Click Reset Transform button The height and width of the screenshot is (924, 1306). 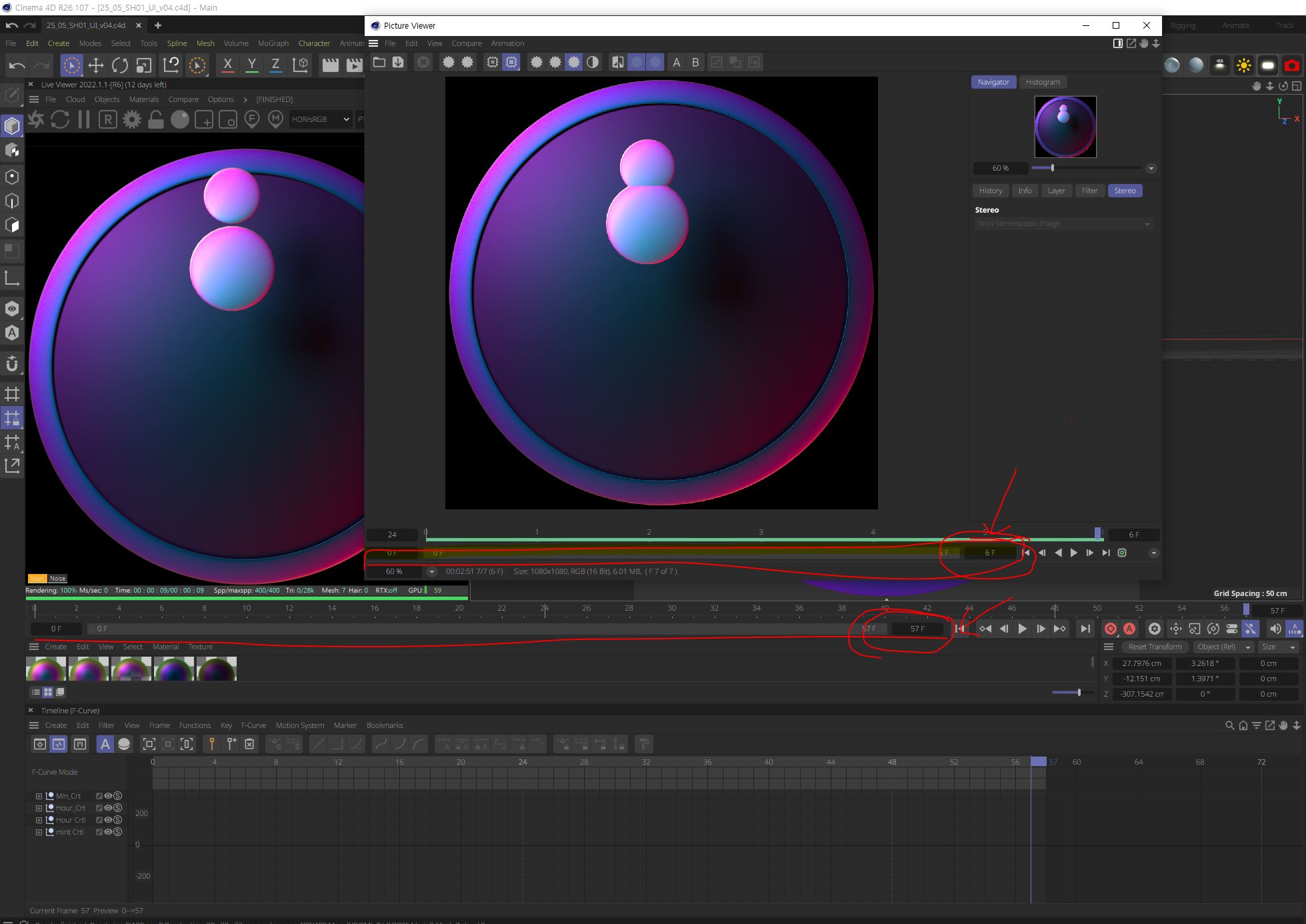[x=1155, y=647]
